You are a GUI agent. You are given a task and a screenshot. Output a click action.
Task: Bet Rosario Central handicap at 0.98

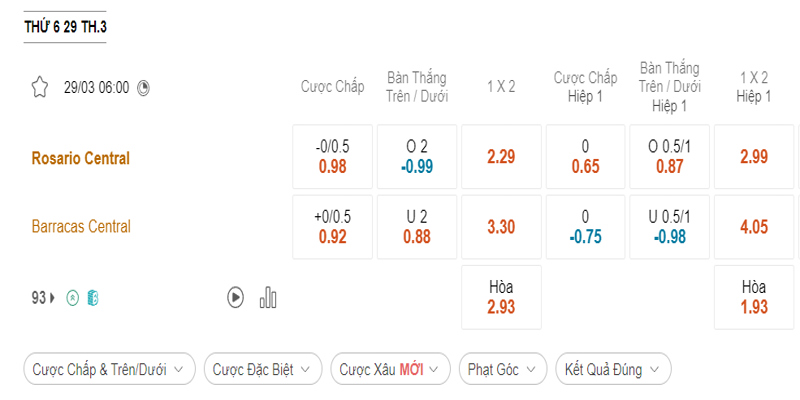pos(332,157)
